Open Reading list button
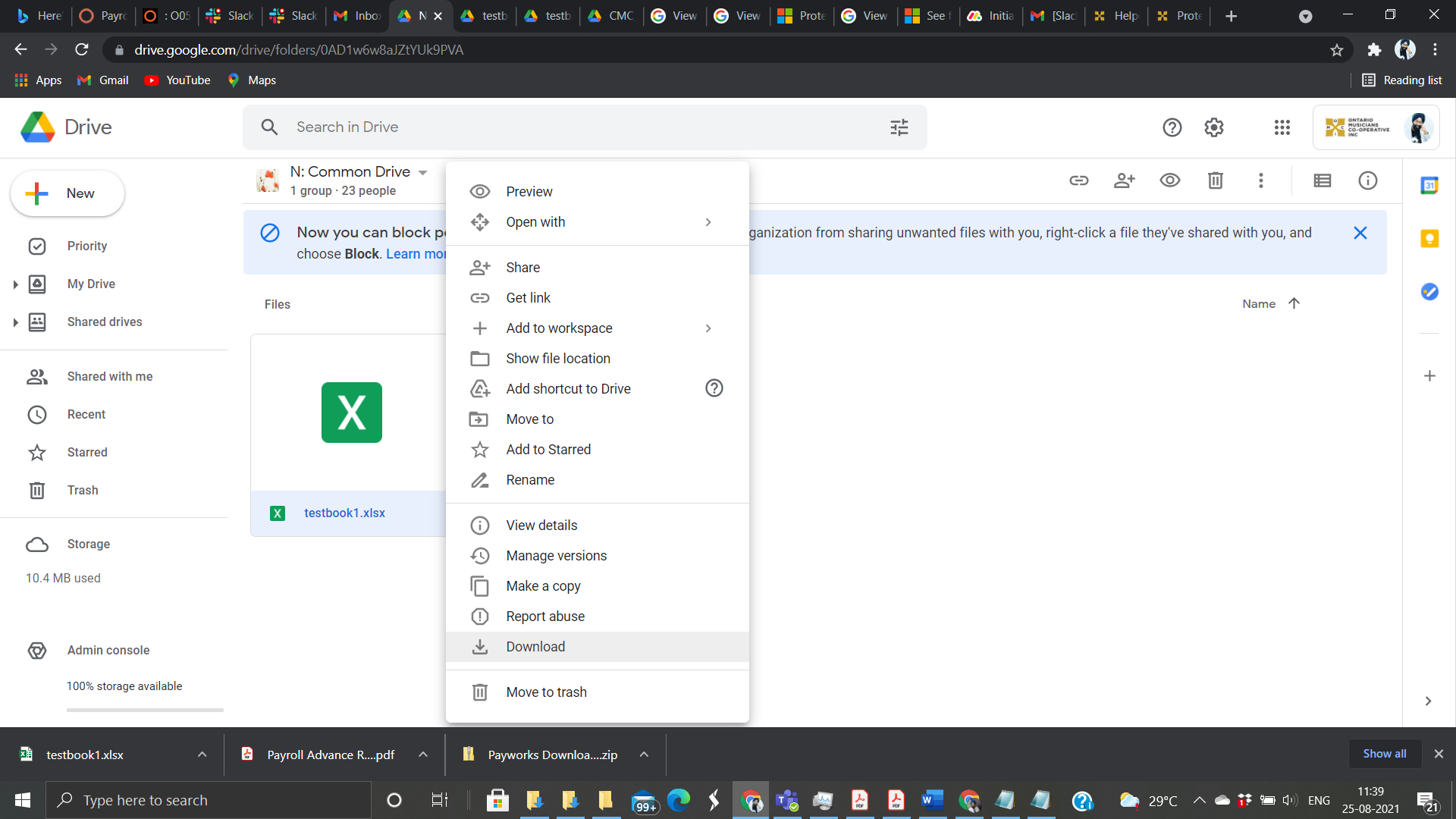 coord(1402,80)
